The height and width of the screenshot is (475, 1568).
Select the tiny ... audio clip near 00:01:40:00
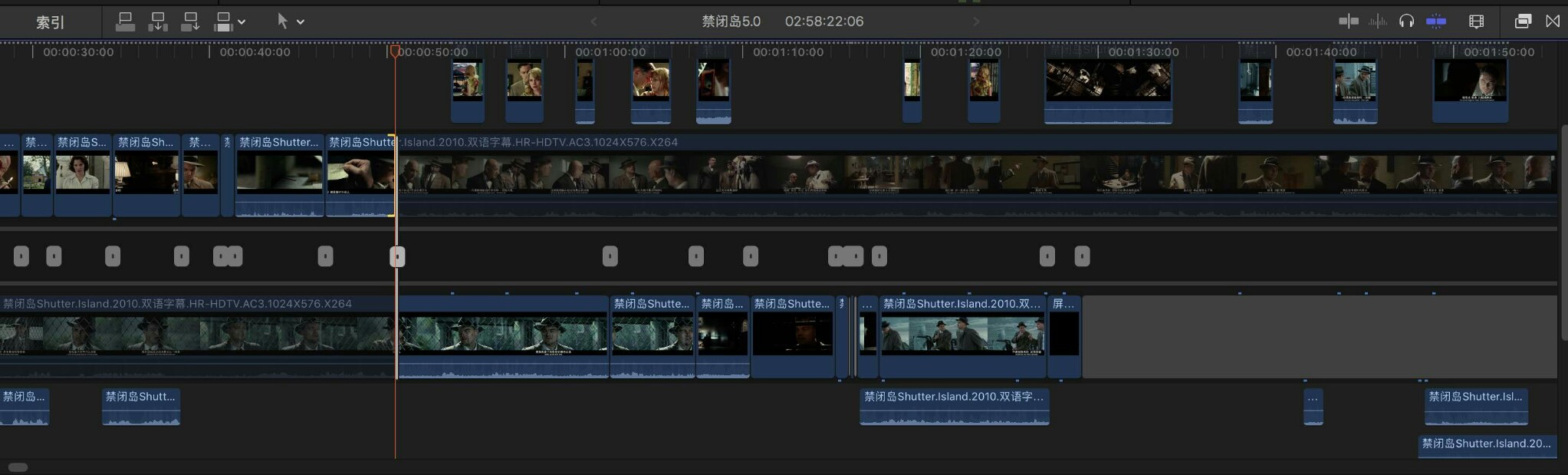point(1313,407)
